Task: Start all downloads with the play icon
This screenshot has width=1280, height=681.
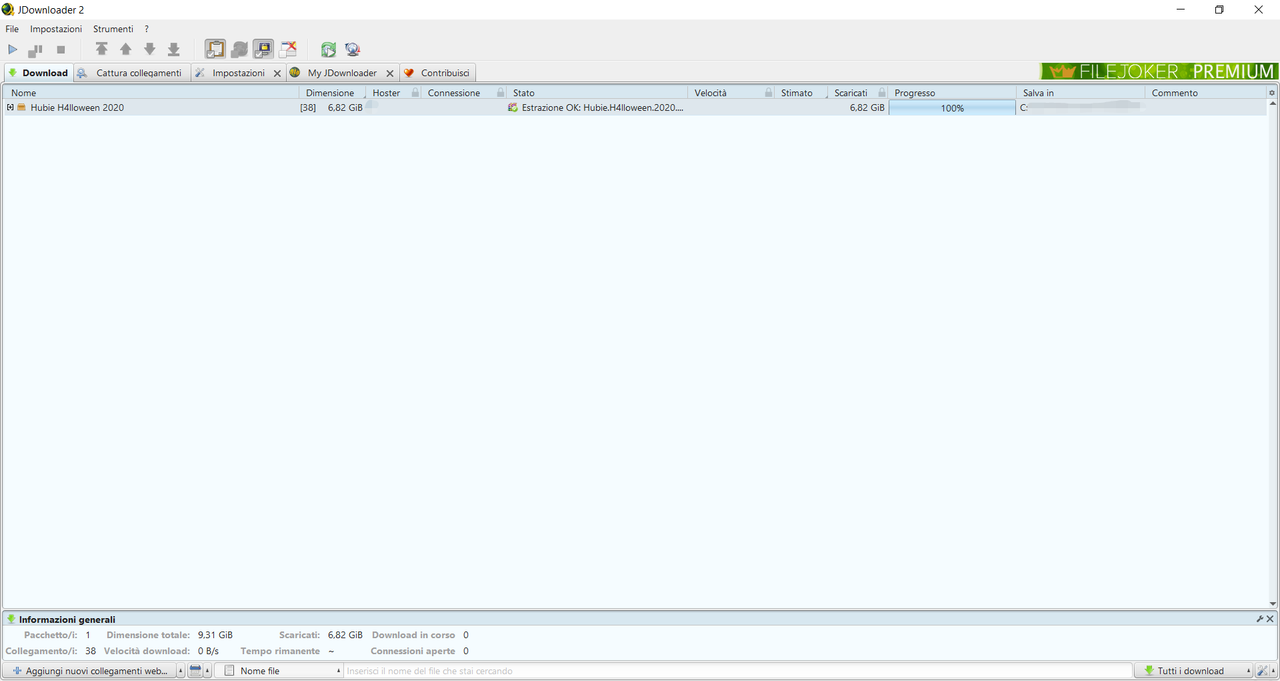Action: (x=13, y=49)
